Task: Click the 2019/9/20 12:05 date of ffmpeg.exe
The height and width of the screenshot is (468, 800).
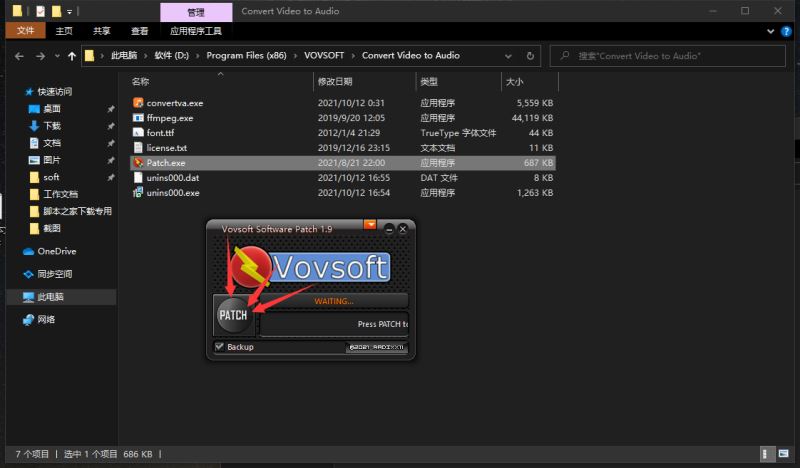Action: click(x=351, y=118)
